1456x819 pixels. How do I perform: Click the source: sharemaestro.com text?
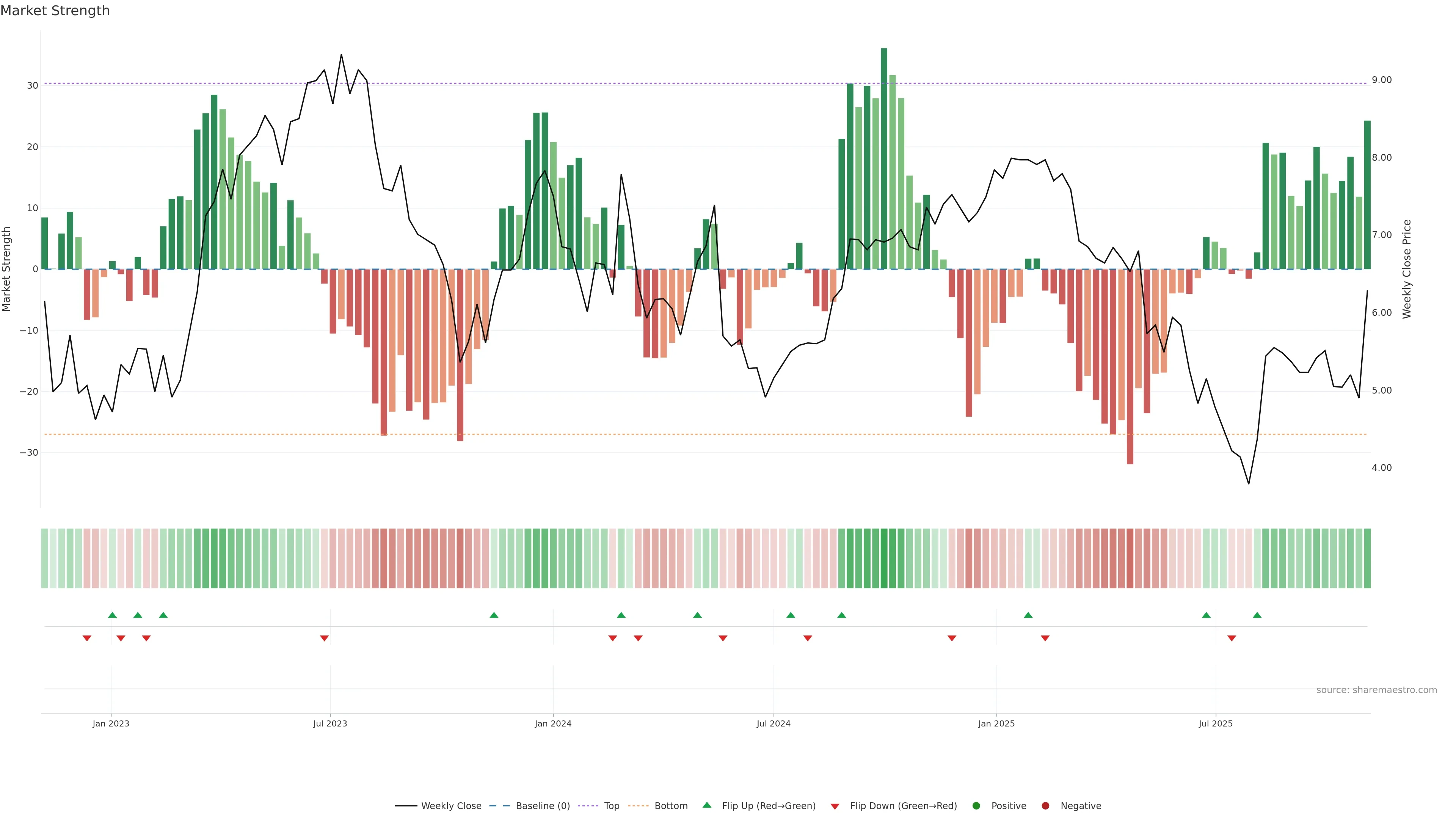[1376, 690]
